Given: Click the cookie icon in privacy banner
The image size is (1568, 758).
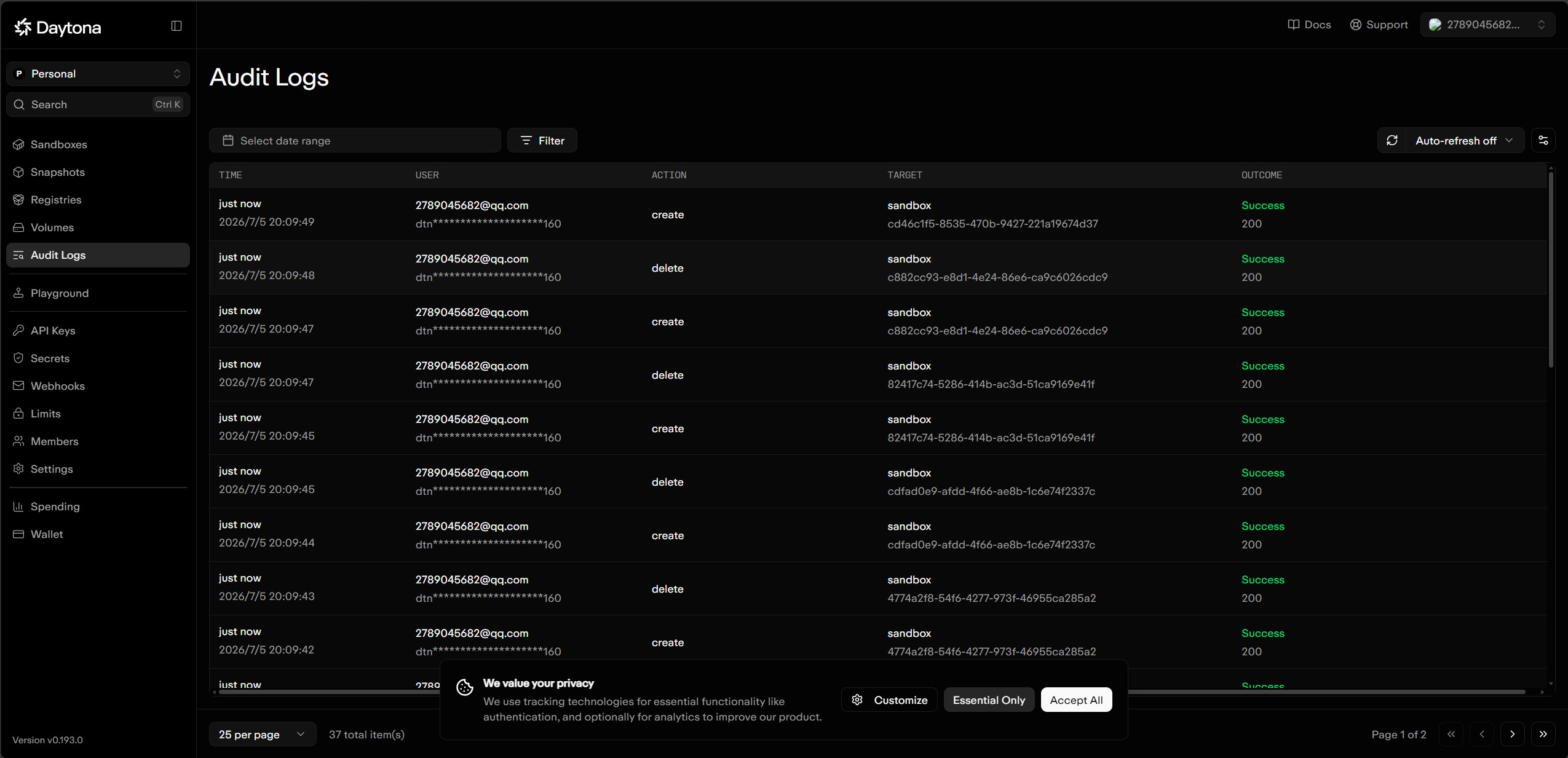Looking at the screenshot, I should (x=465, y=687).
